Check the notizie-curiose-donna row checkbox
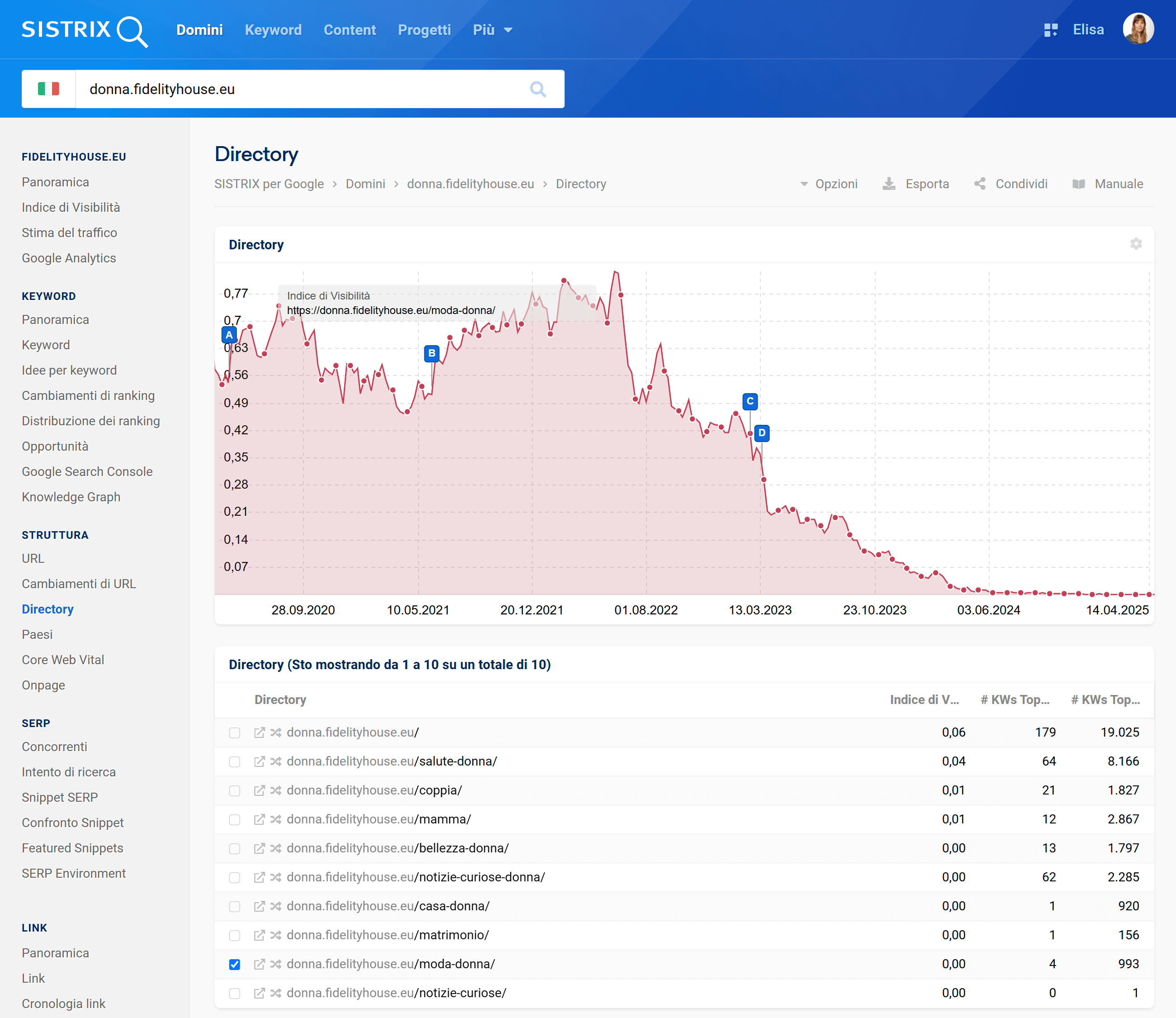Image resolution: width=1176 pixels, height=1018 pixels. click(234, 878)
